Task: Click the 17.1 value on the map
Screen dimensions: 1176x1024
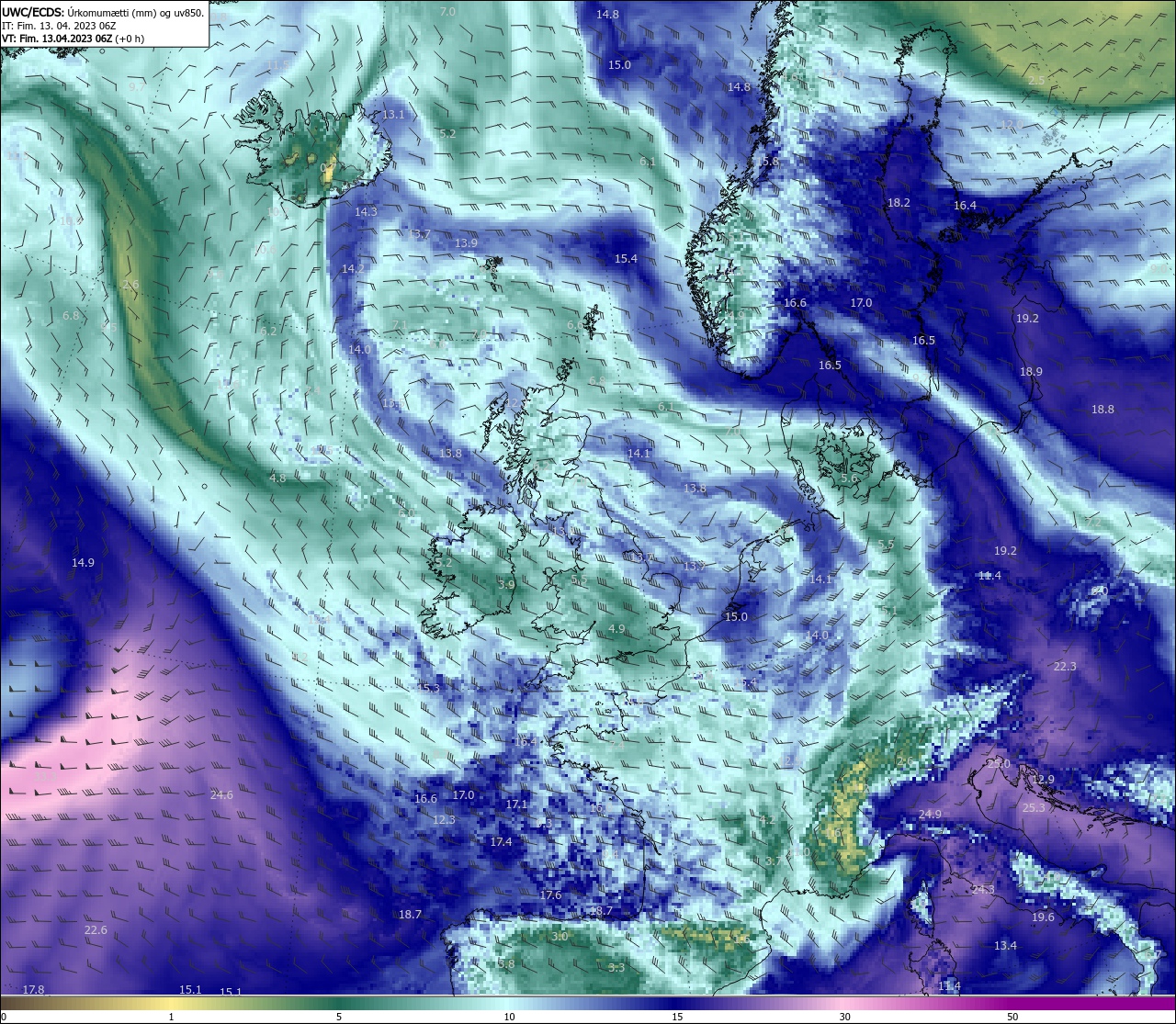Action: click(517, 804)
